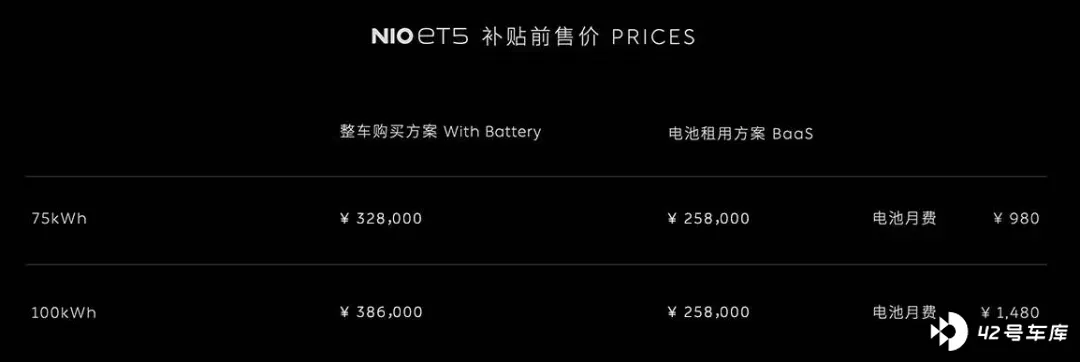This screenshot has height=362, width=1080.
Task: Click the ¥ 1,480 monthly fee
Action: 1010,312
